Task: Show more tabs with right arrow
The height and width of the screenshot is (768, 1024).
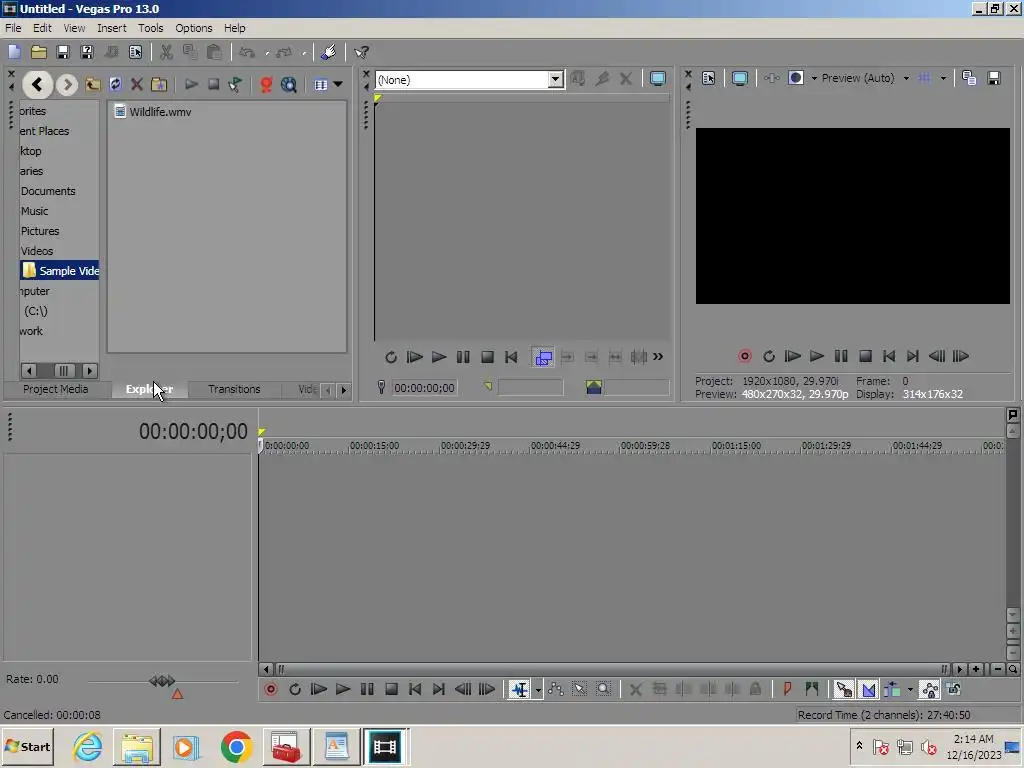Action: click(x=344, y=390)
